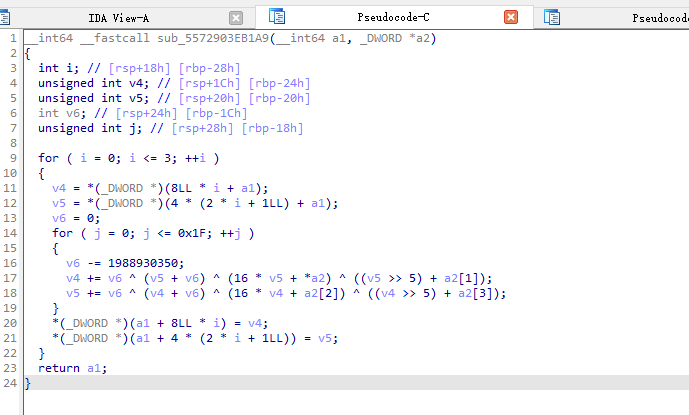
Task: Click the 'int i;' declaration on line 3
Action: tap(58, 68)
